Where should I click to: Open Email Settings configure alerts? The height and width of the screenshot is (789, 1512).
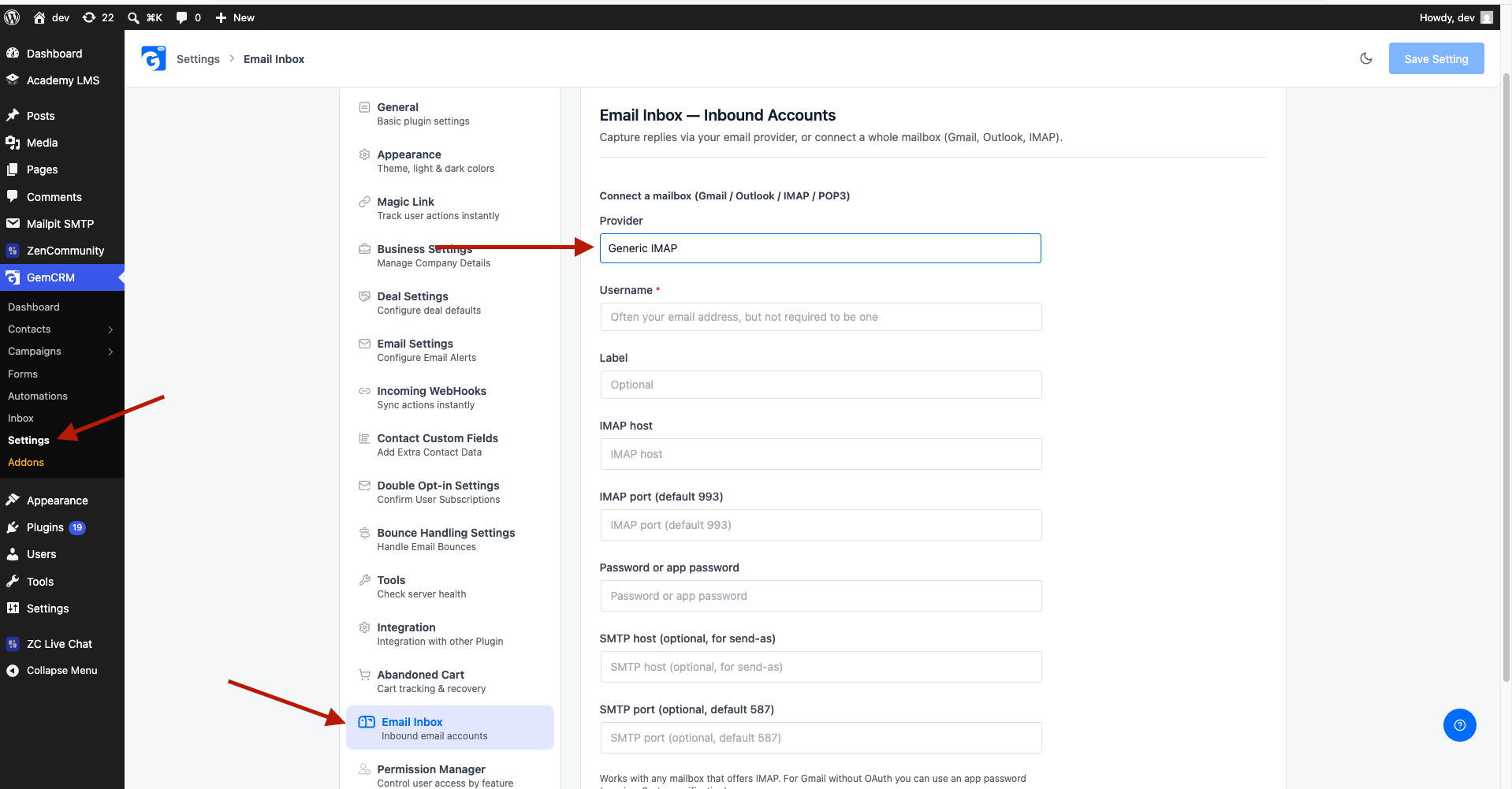tap(449, 351)
